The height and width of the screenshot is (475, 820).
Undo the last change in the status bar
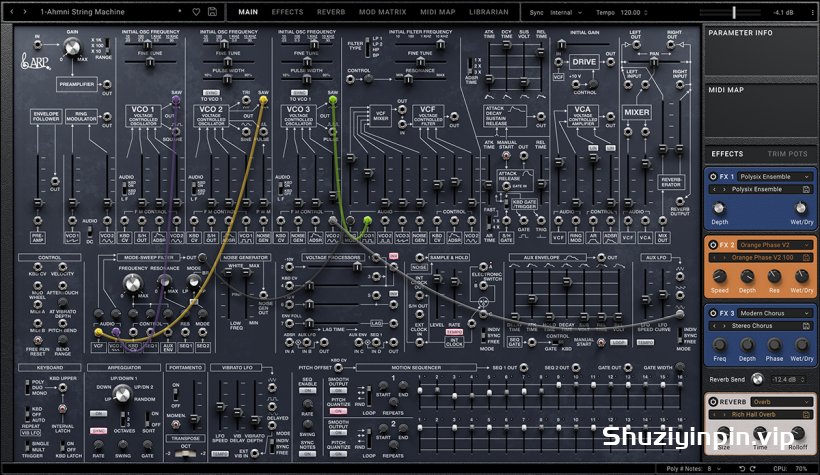coord(742,468)
